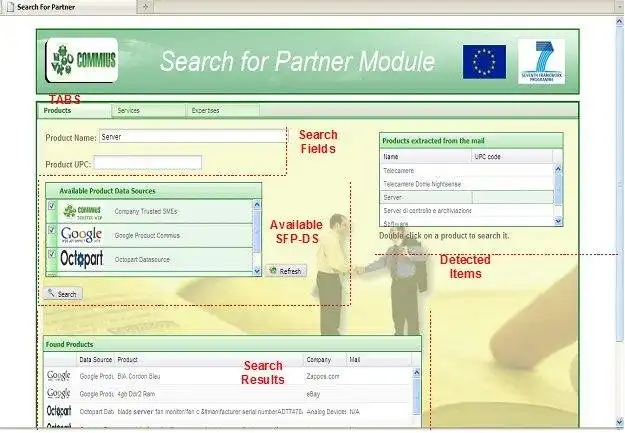Select the Server row in extracted products
Image resolution: width=625 pixels, height=433 pixels.
pyautogui.click(x=467, y=197)
